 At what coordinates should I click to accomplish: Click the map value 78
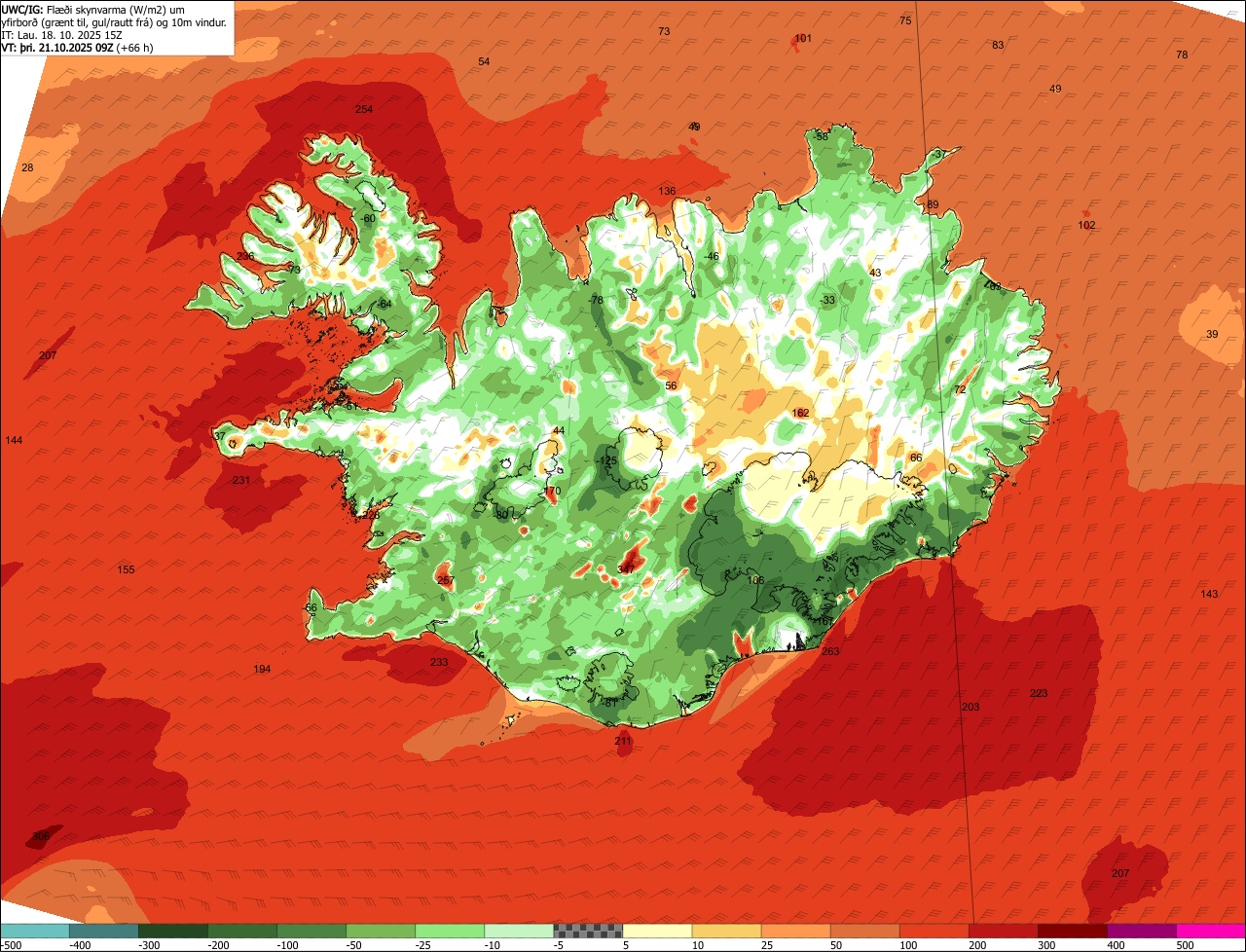point(1182,55)
